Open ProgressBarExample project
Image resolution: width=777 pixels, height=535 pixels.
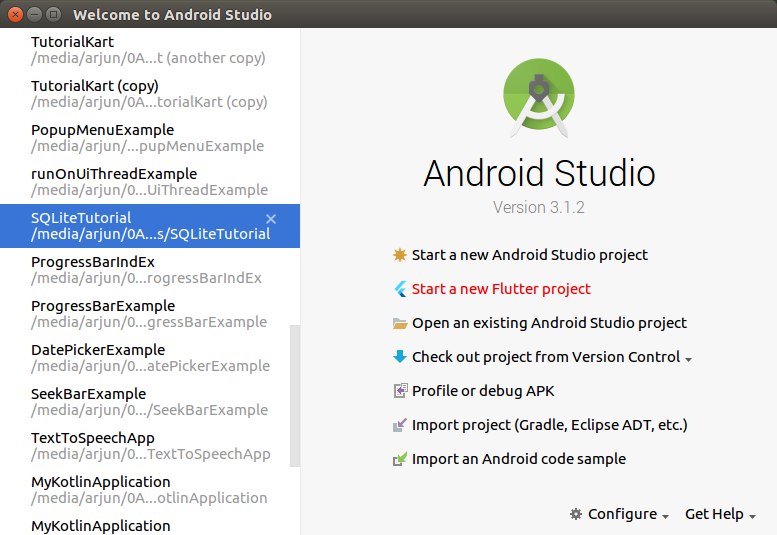click(150, 314)
